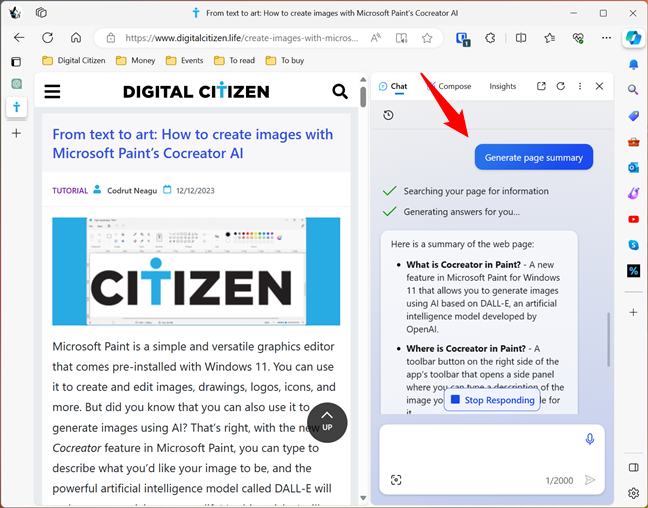Add a screenshot with capture icon

[396, 480]
